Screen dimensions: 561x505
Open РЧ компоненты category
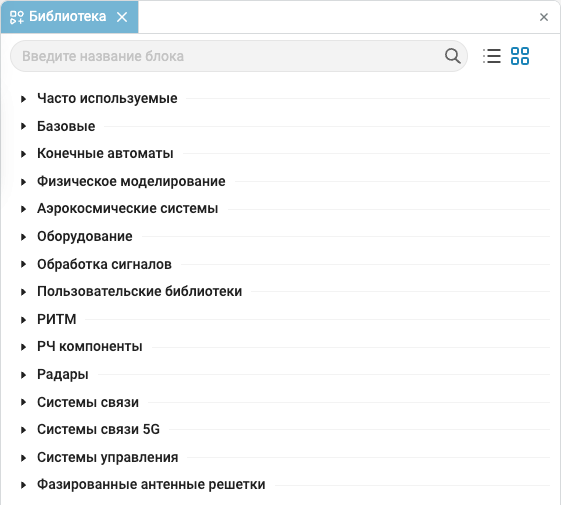(x=90, y=347)
